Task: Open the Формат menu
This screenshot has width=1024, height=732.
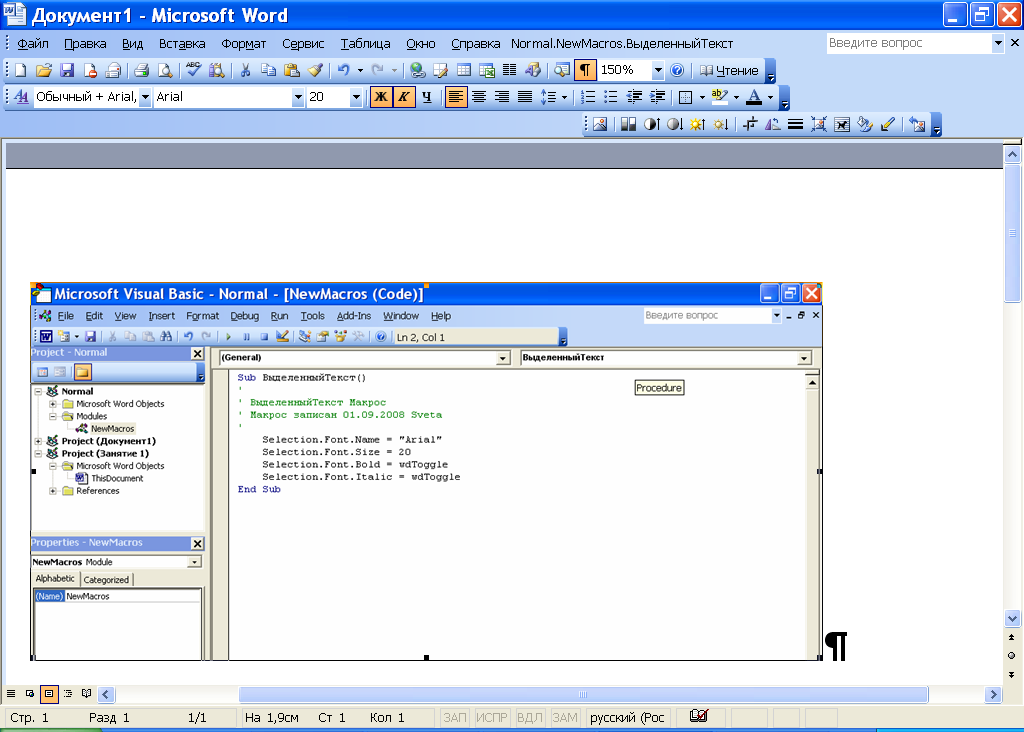Action: coord(244,43)
